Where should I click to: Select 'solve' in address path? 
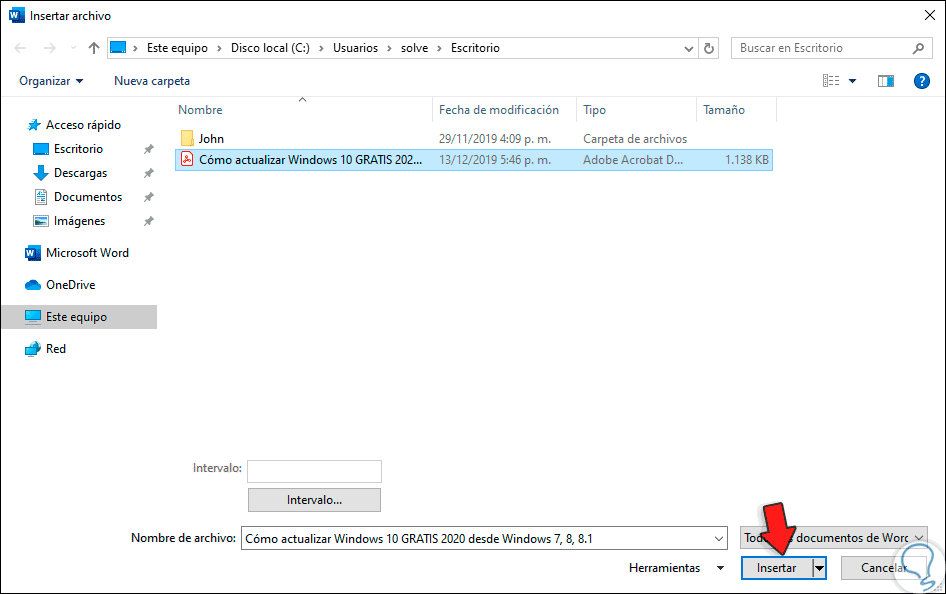coord(414,48)
